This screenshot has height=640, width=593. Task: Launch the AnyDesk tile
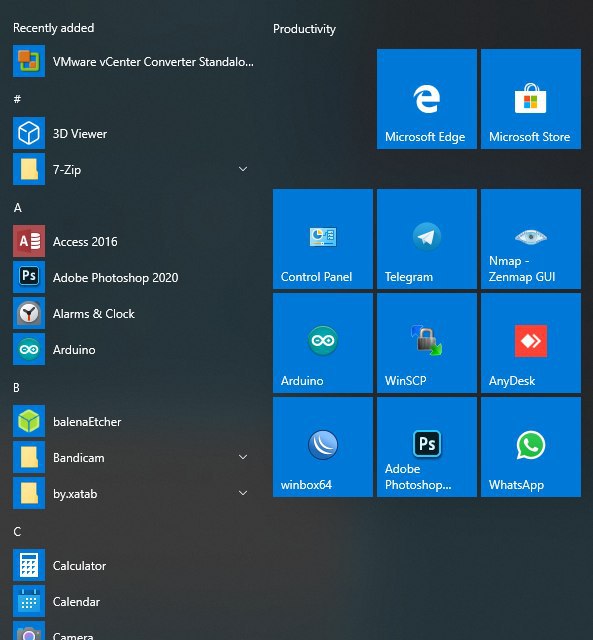coord(531,343)
